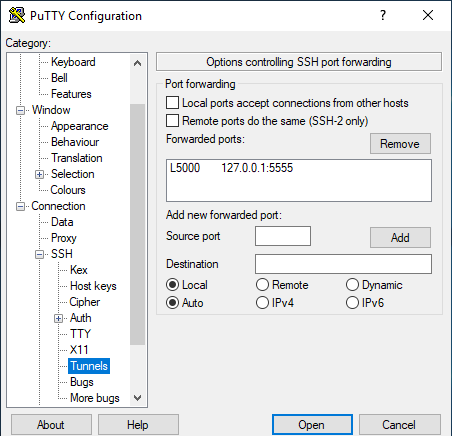The height and width of the screenshot is (436, 452).
Task: Click category tree scroll down arrow
Action: (137, 398)
